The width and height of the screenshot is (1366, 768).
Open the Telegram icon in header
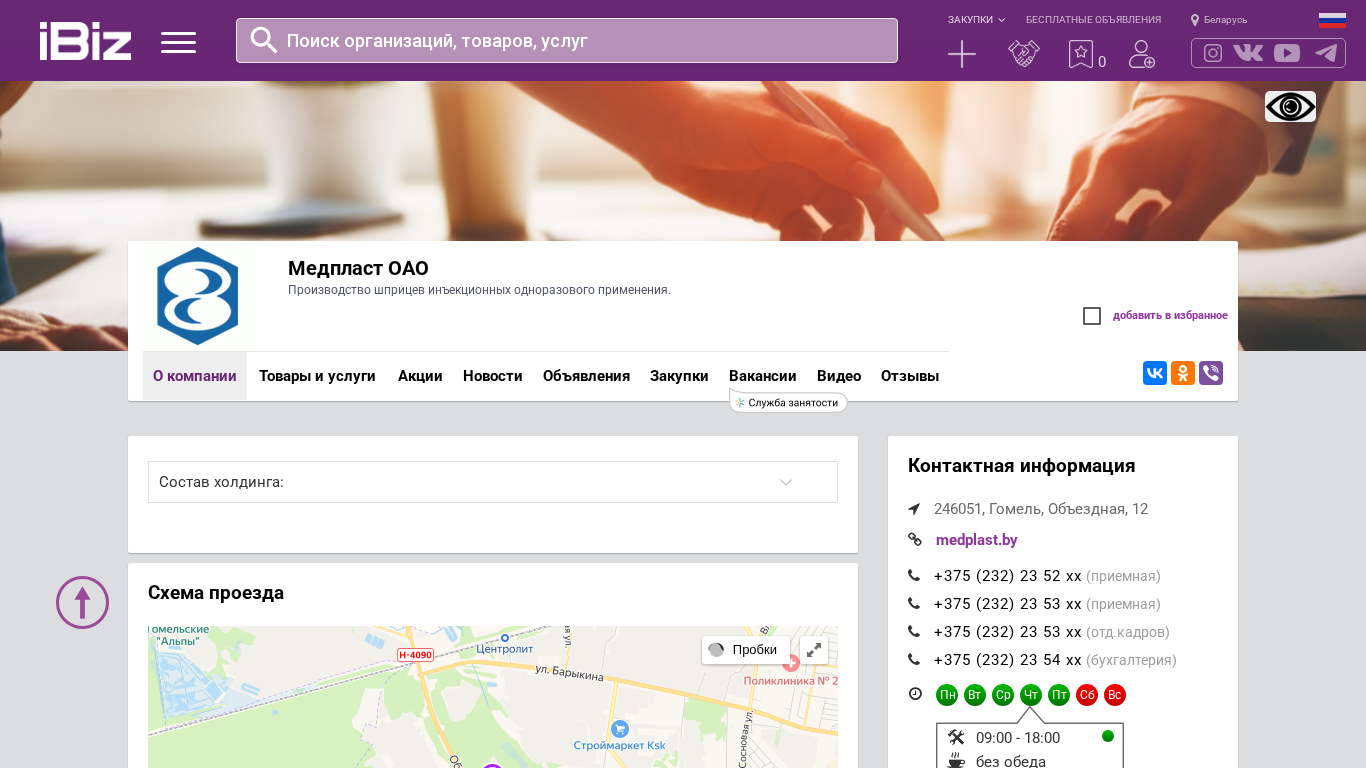(x=1326, y=53)
